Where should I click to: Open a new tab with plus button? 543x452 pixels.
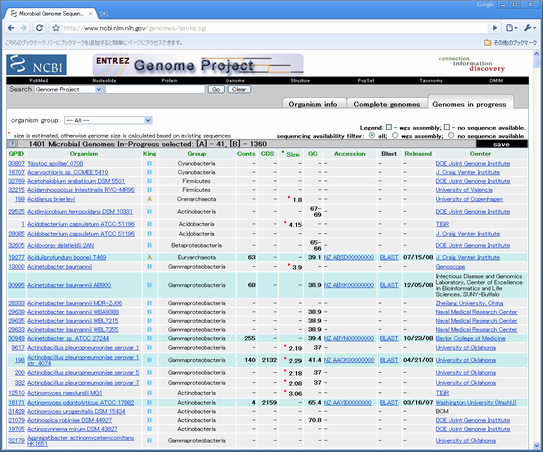point(104,14)
